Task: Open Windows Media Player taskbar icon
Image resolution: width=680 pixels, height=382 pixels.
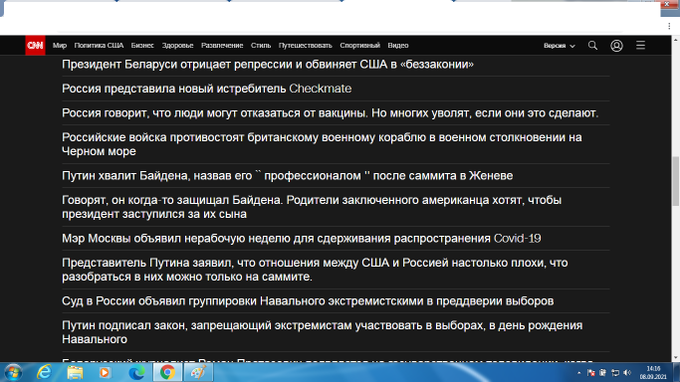Action: pyautogui.click(x=105, y=372)
